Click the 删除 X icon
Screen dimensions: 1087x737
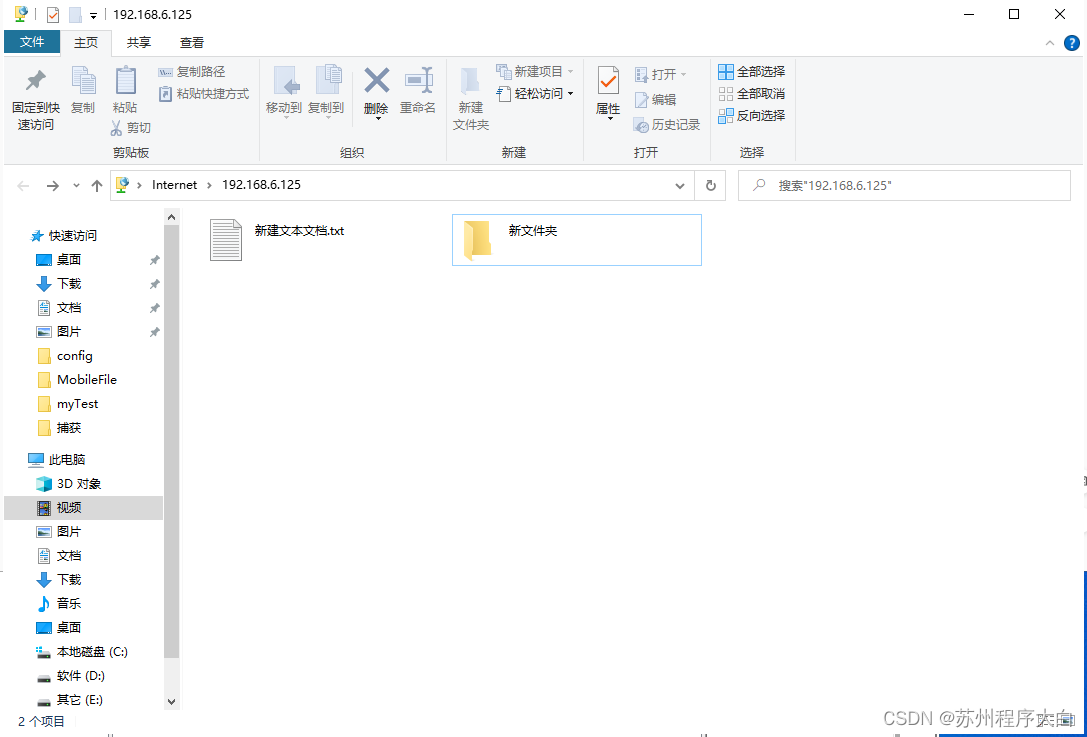376,80
